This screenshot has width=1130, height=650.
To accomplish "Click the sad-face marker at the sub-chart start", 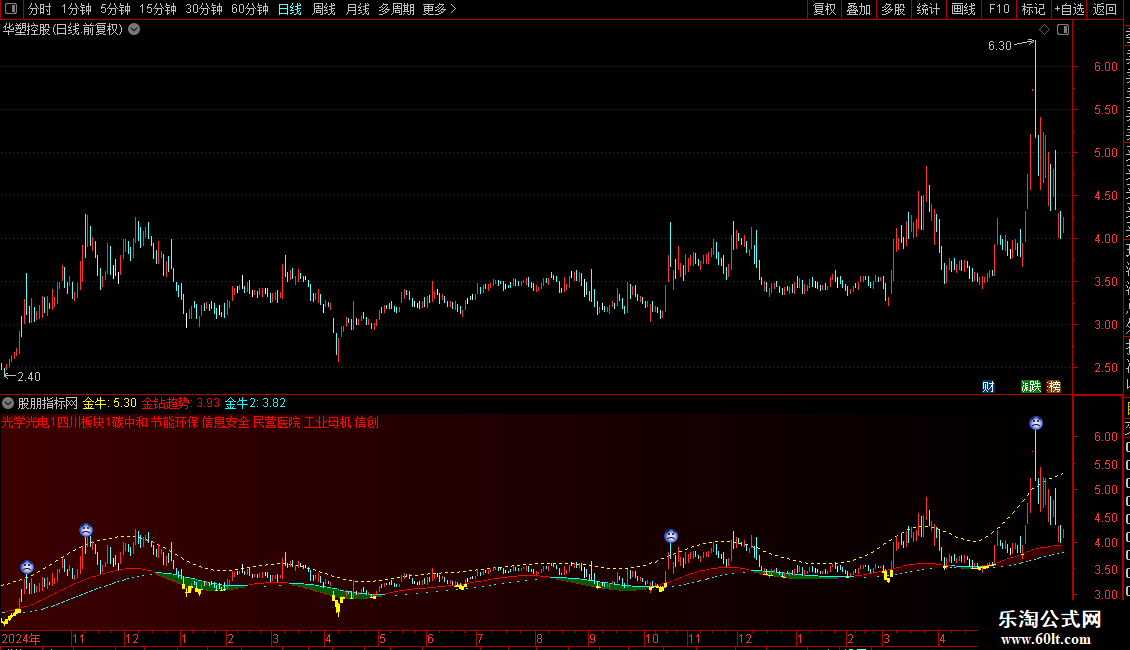I will [x=27, y=567].
